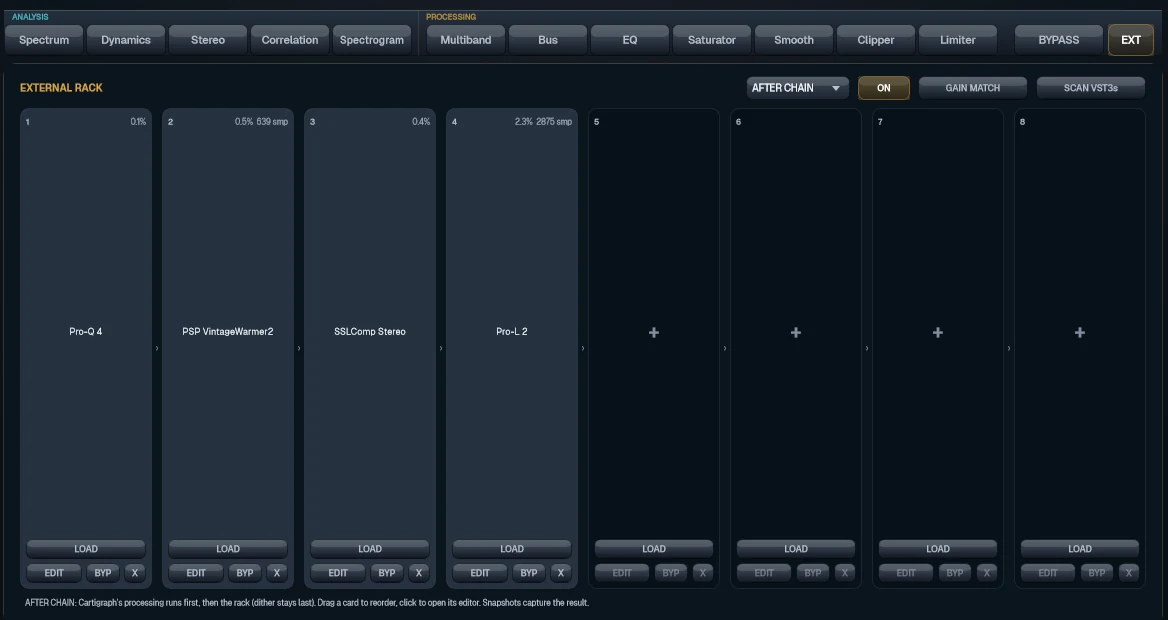Bypass the Pro-L 2 plugin

tap(529, 573)
